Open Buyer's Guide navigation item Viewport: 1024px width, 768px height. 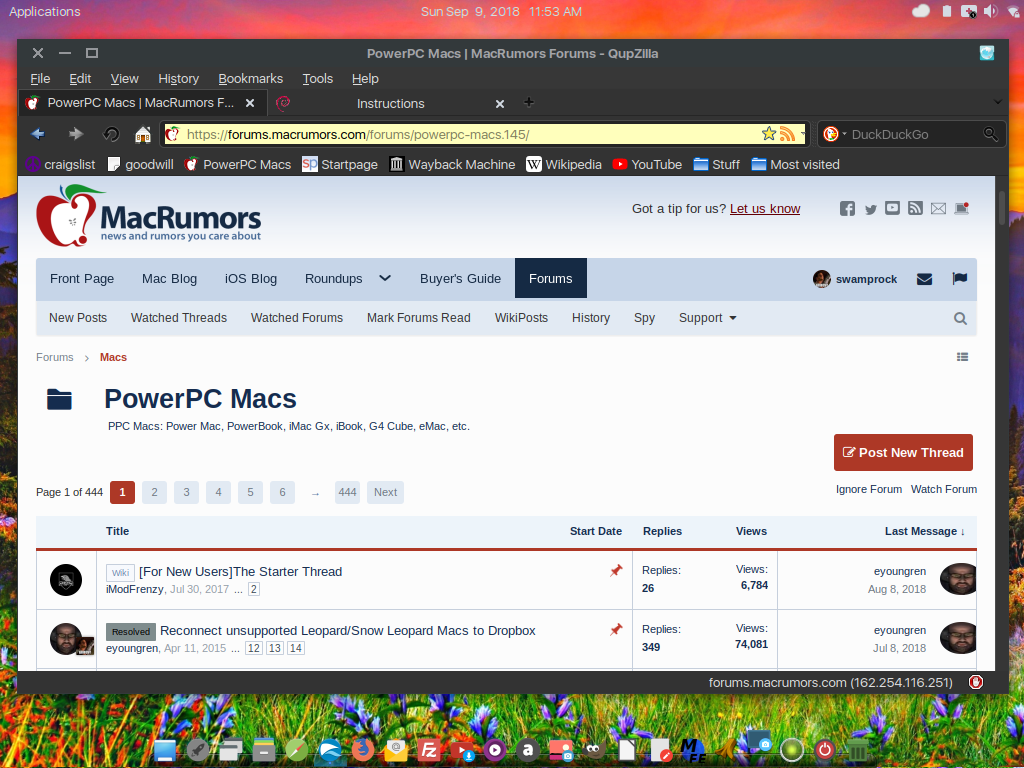tap(460, 278)
